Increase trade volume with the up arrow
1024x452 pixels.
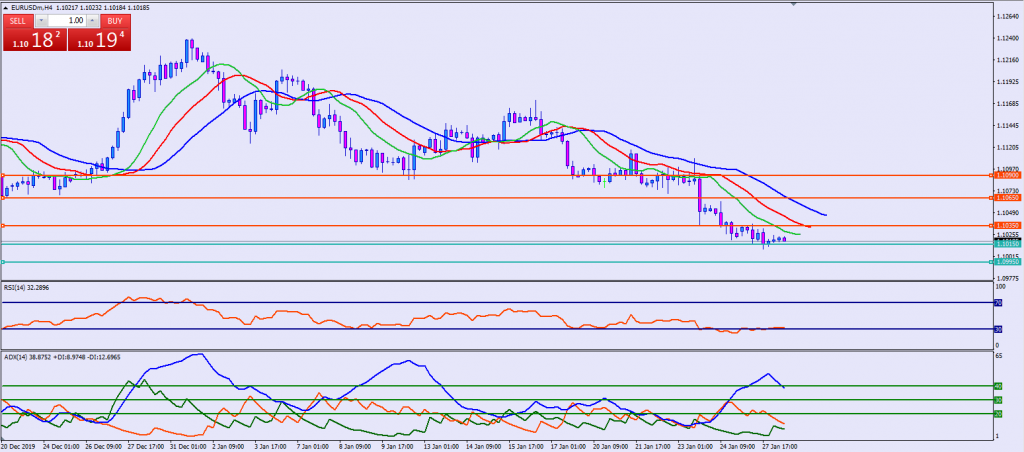tap(91, 20)
